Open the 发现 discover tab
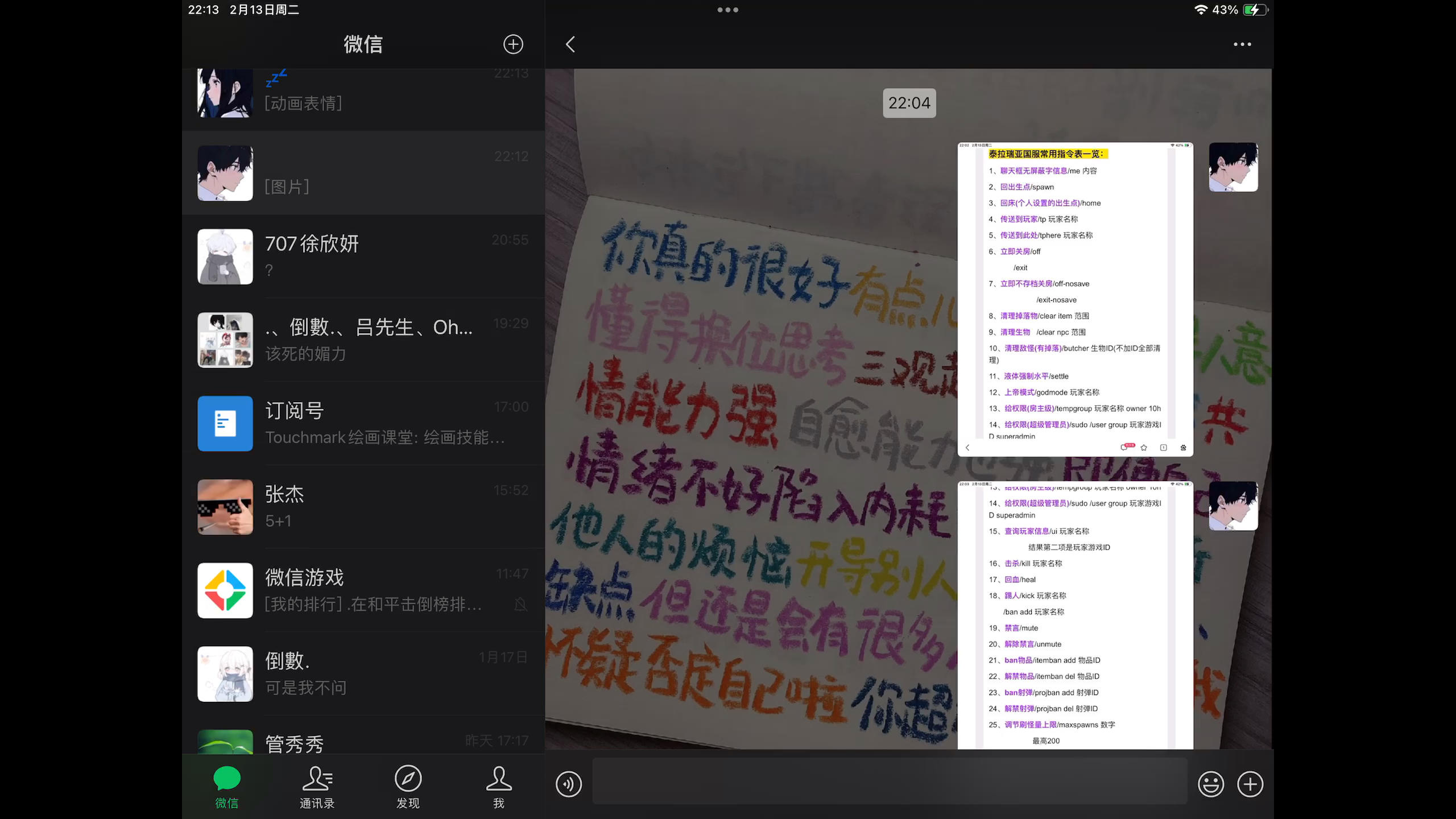Viewport: 1456px width, 819px height. click(x=408, y=788)
